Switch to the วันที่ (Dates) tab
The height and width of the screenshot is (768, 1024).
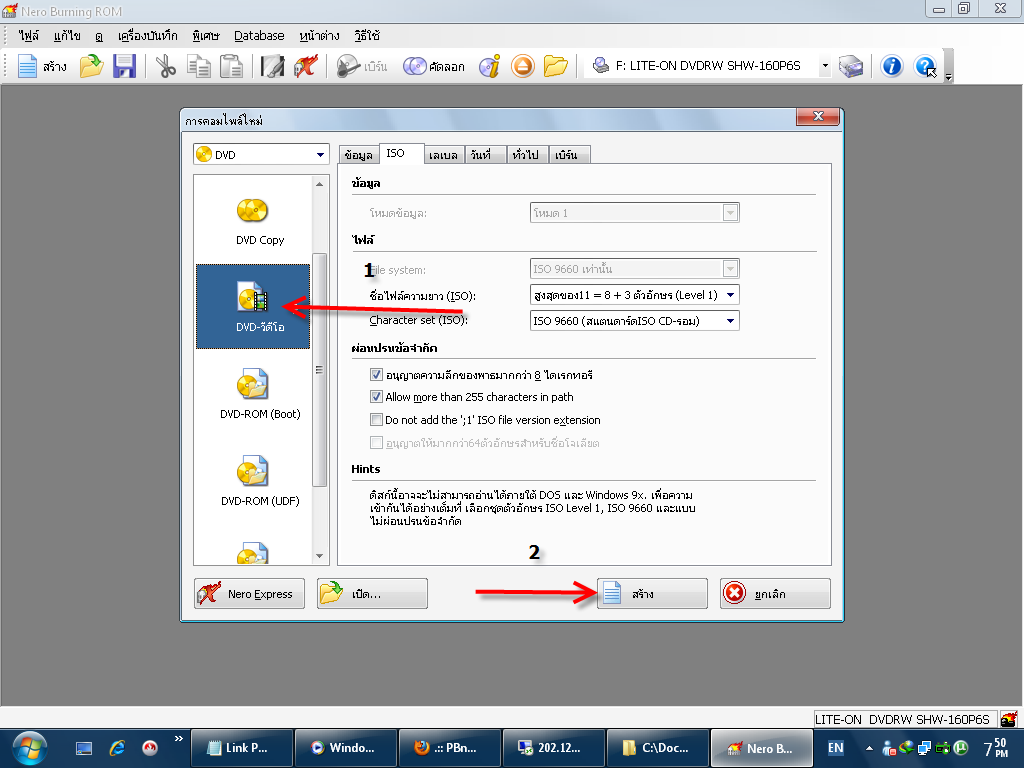point(486,155)
